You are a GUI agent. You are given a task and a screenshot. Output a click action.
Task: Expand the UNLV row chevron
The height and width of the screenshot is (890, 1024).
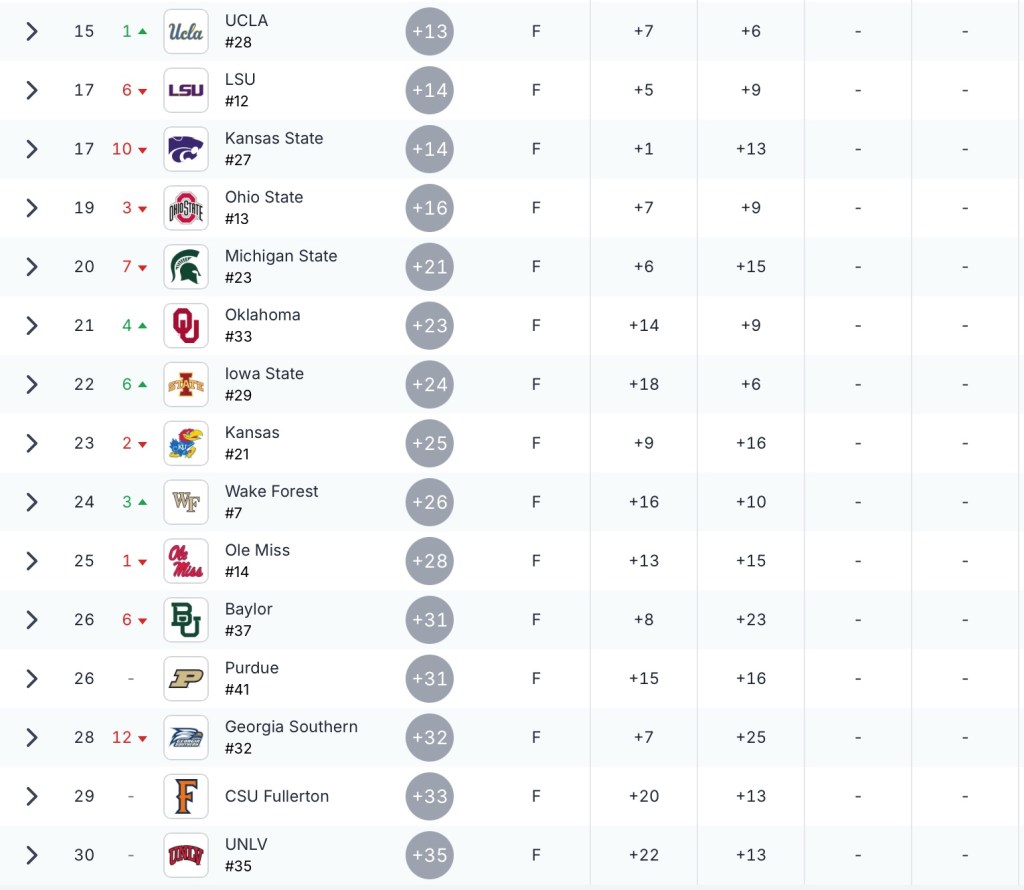32,855
